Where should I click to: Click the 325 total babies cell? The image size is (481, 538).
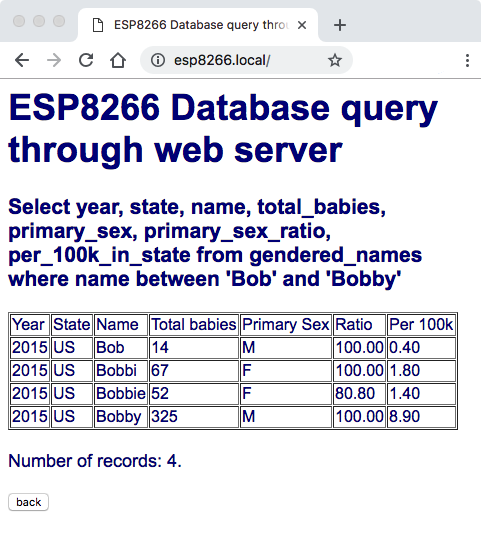pos(194,417)
